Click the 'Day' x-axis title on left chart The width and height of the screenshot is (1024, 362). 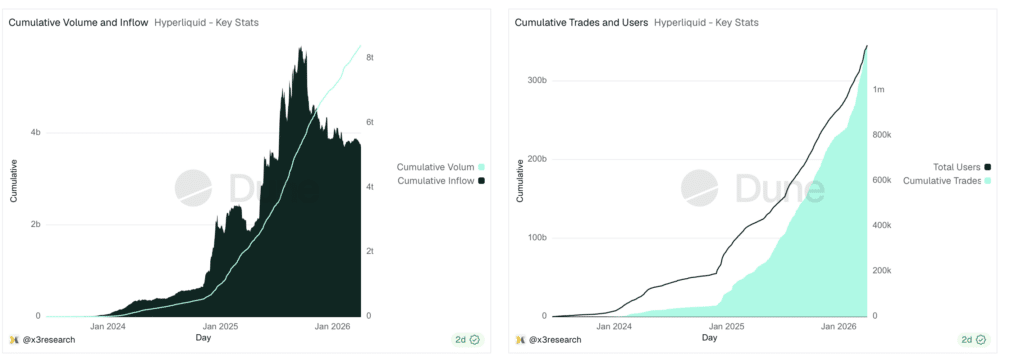203,337
